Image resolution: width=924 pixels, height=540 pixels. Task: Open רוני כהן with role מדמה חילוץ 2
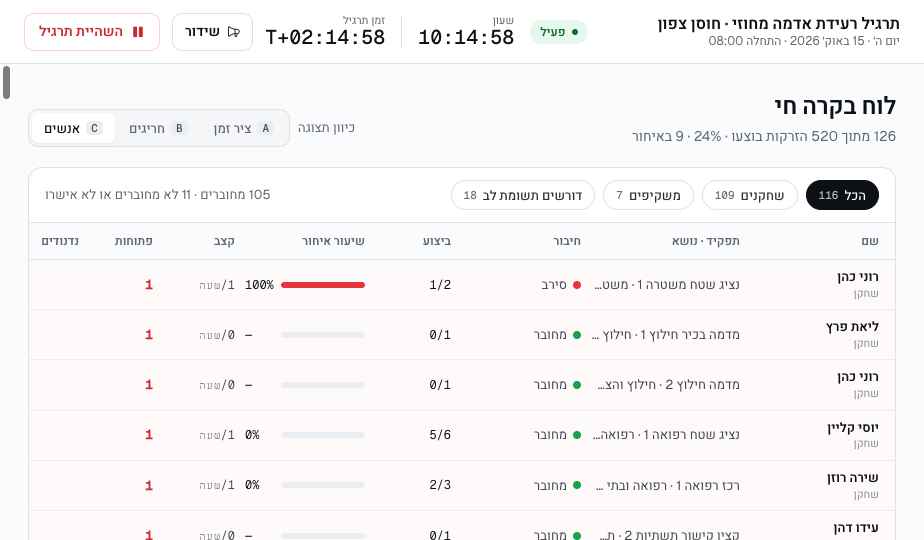(x=857, y=377)
